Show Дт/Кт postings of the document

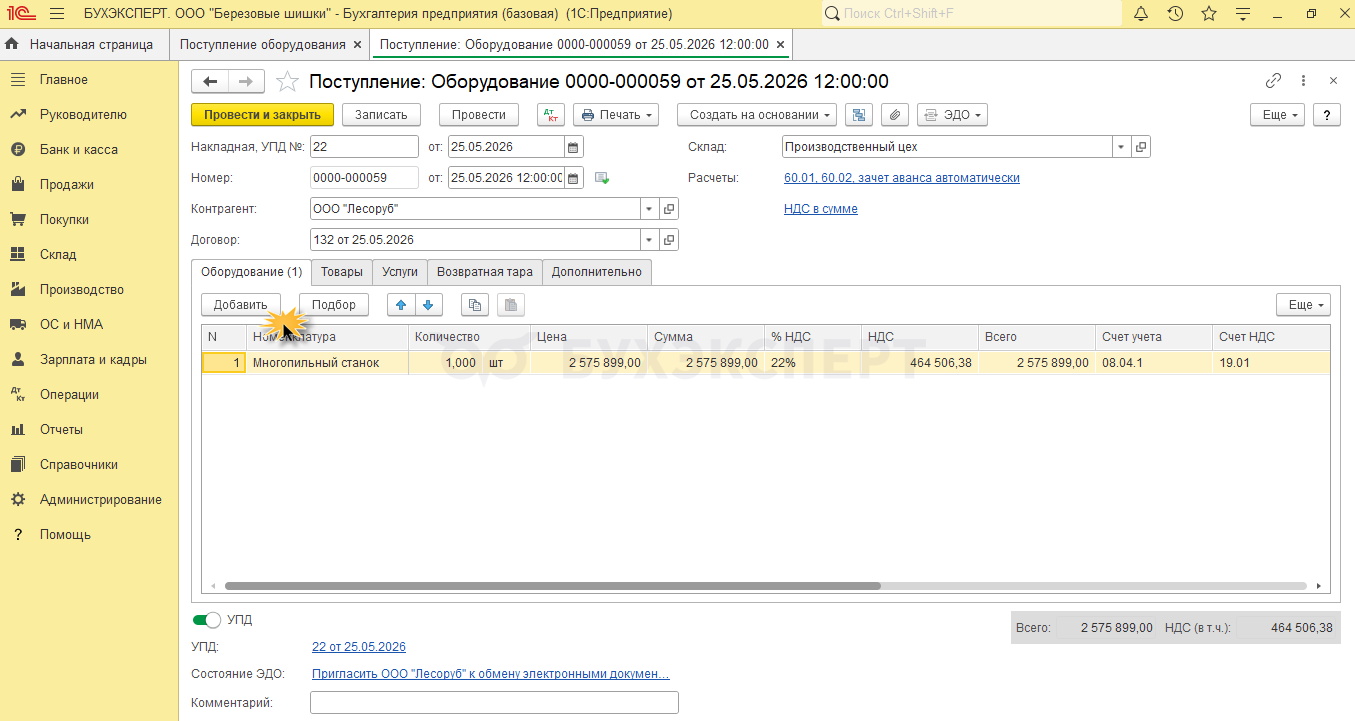point(551,115)
